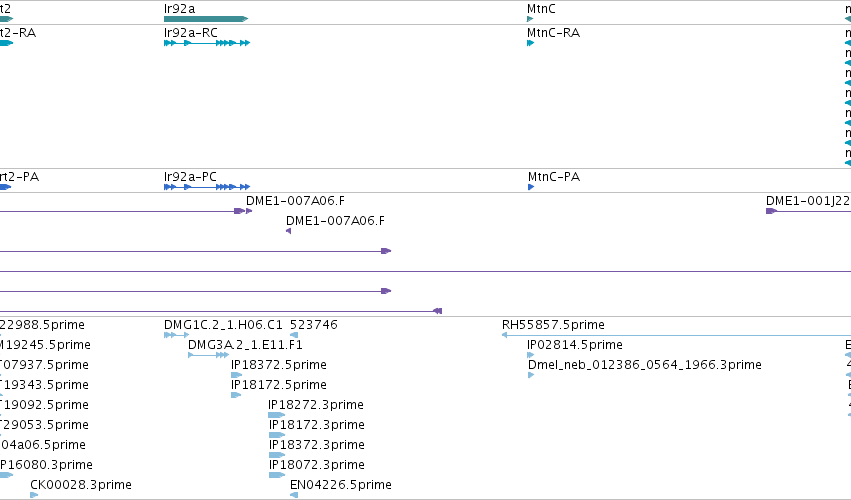Select the IP18072.3prime EST bar

coord(277,476)
